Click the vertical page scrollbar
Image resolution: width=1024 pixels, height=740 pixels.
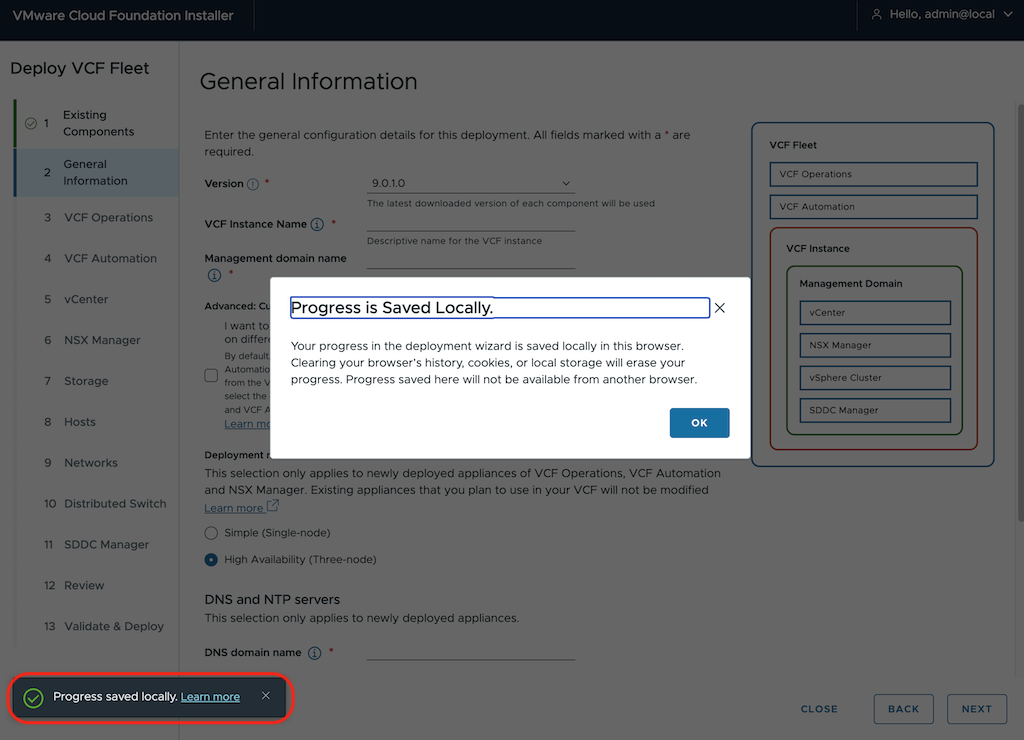[1020, 312]
